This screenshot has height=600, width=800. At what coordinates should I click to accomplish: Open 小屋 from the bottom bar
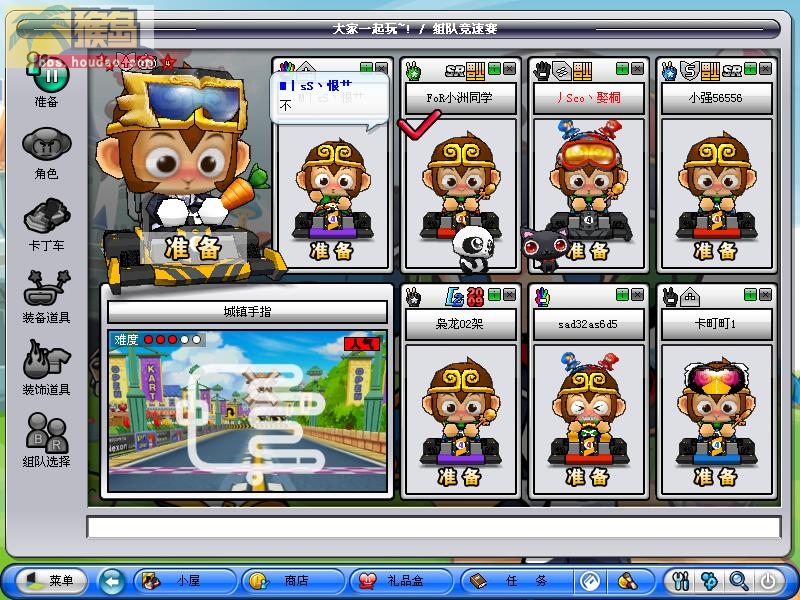pos(185,581)
